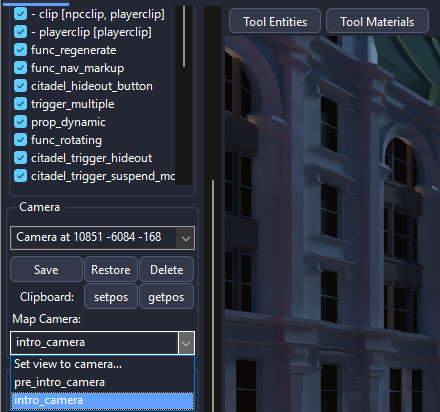Toggle the trigger_multiple checkbox
Screen dimensions: 440x412
(x=20, y=104)
